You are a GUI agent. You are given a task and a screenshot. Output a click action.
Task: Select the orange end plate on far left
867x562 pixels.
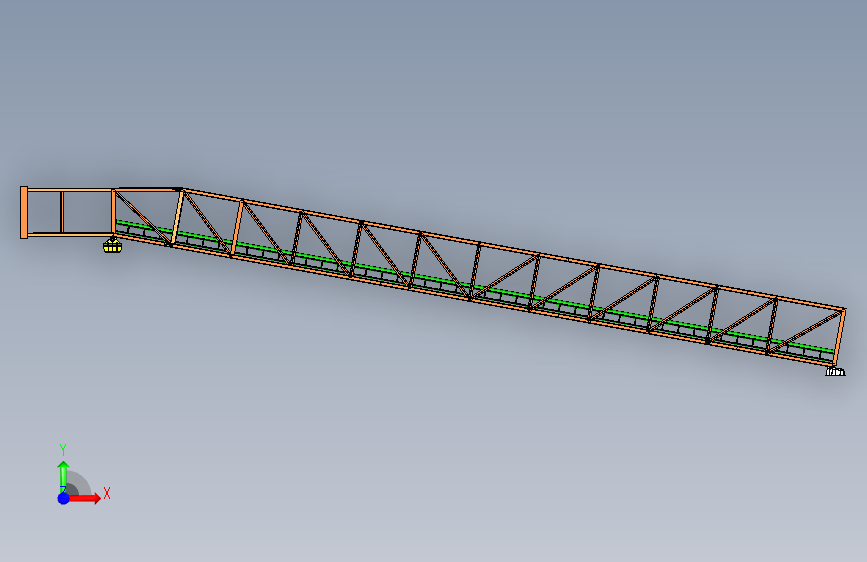click(x=24, y=212)
